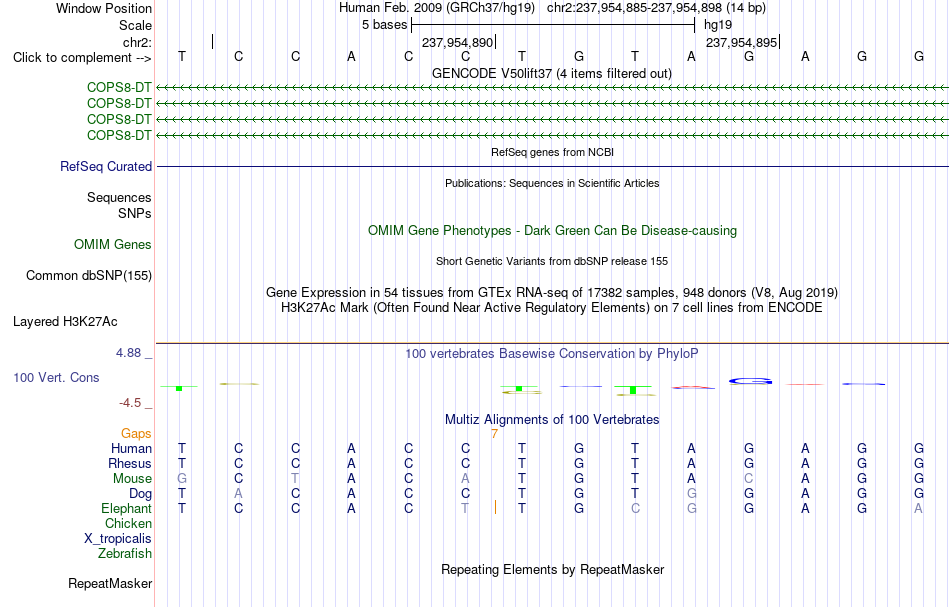Viewport: 950px width, 607px height.
Task: Click the 'Sequences' track label
Action: click(119, 197)
